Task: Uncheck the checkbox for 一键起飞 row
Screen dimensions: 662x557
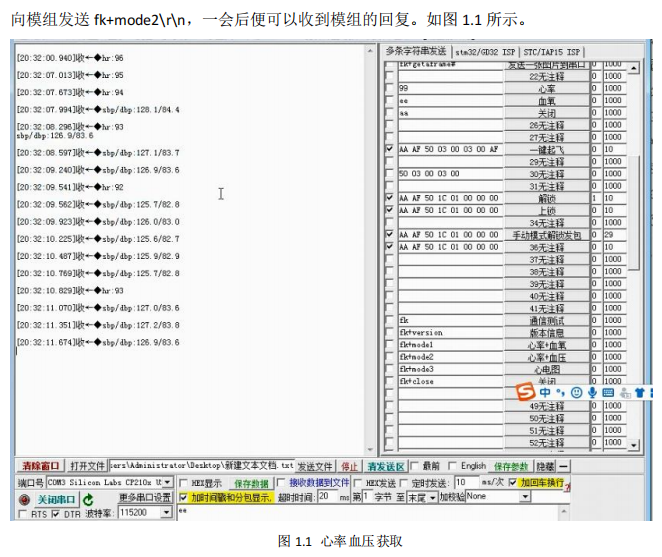Action: click(x=389, y=149)
